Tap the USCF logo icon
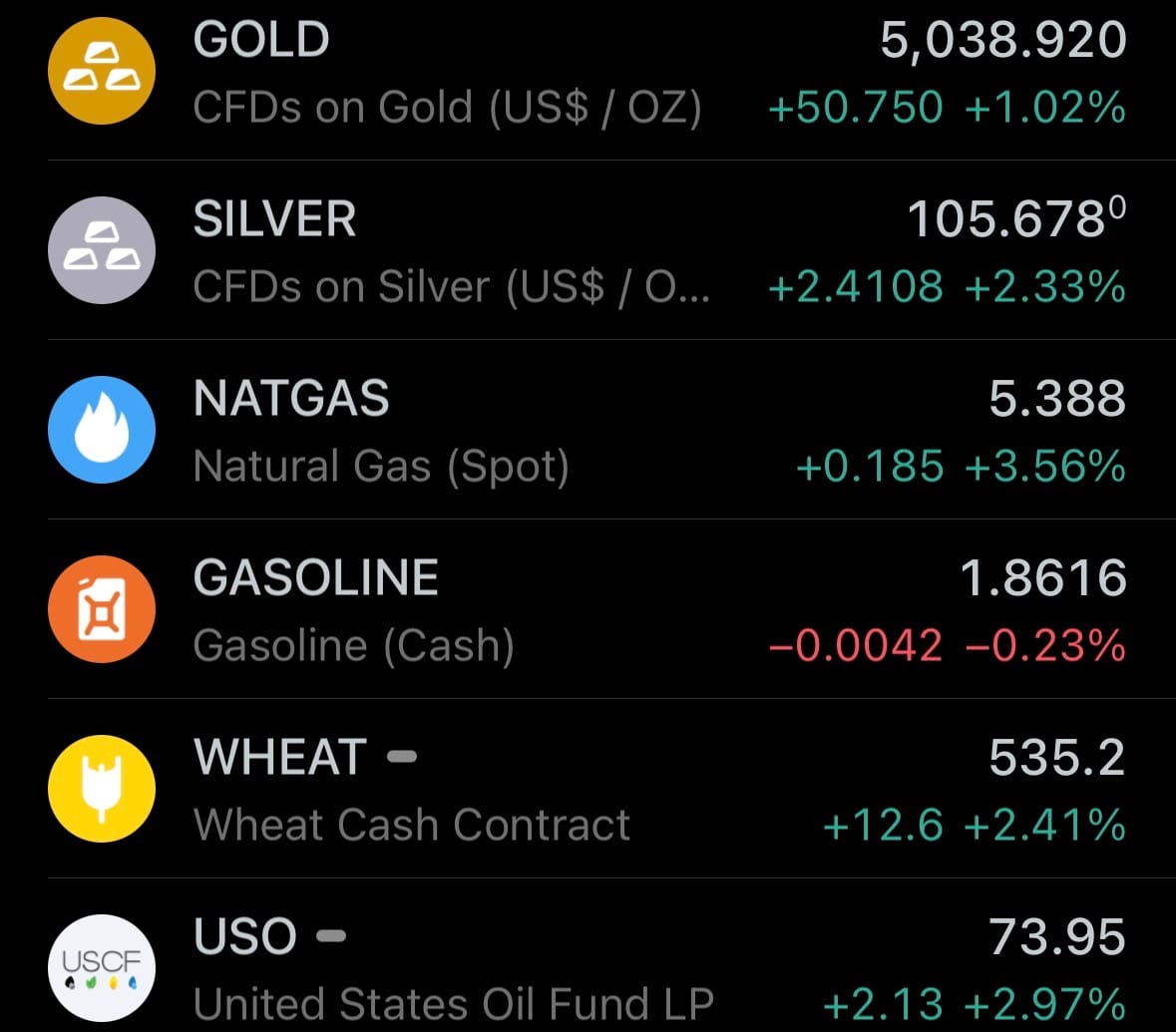 point(102,967)
